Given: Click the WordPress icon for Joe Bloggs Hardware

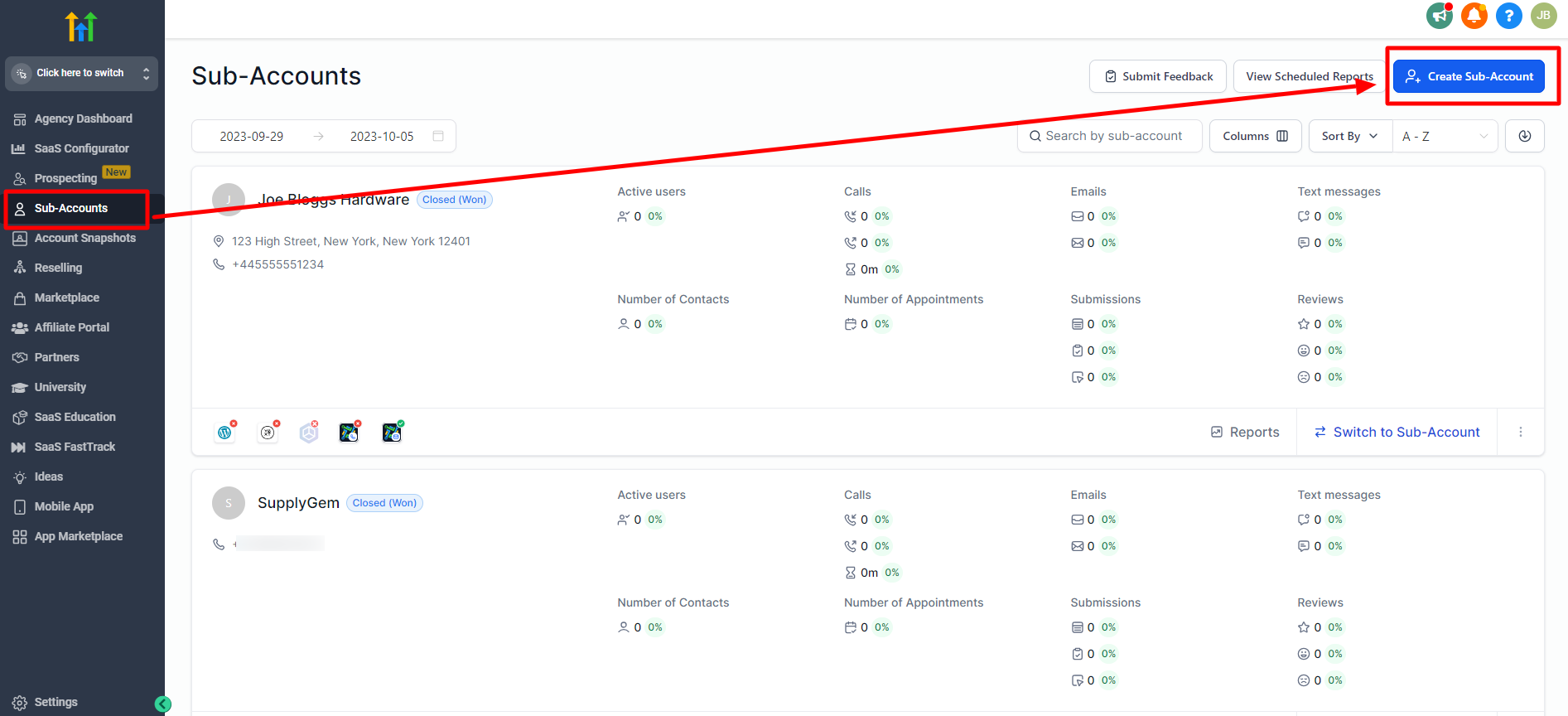Looking at the screenshot, I should pos(224,433).
